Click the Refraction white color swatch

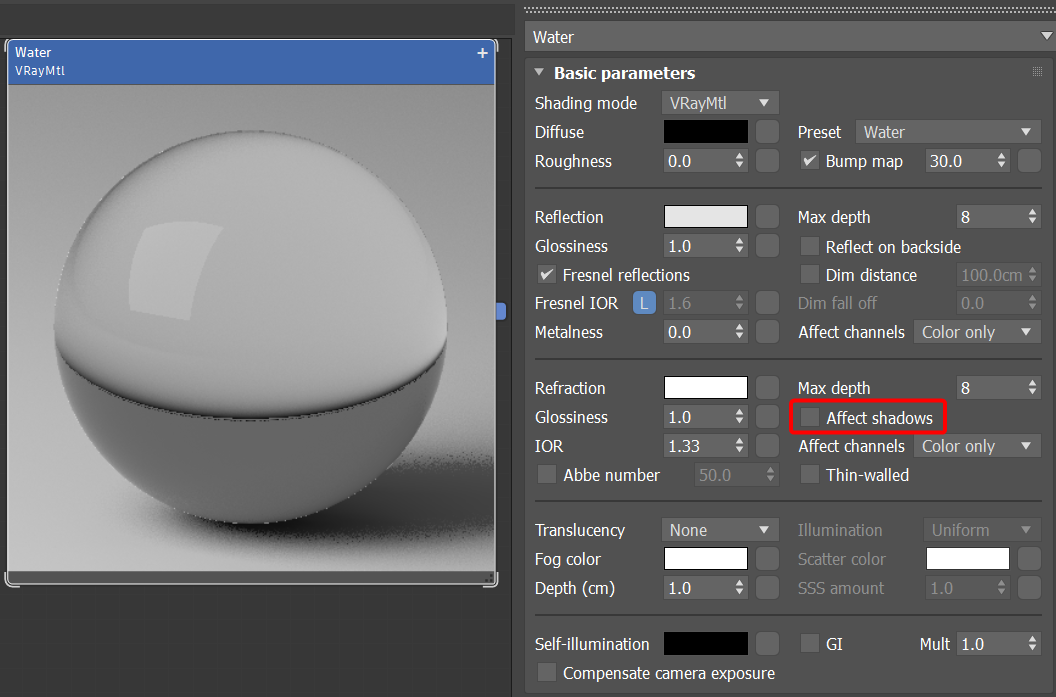tap(705, 388)
